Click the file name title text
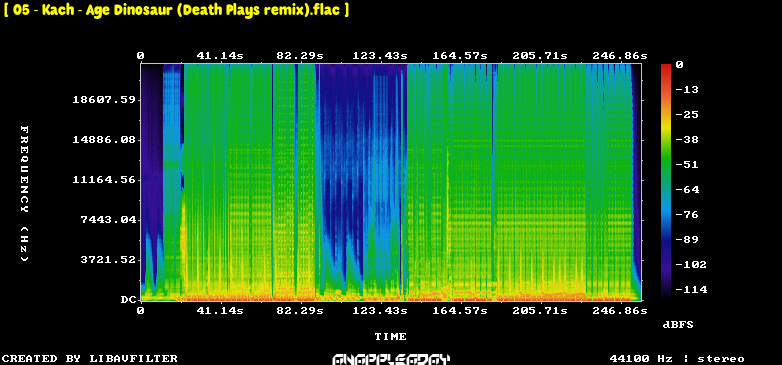The width and height of the screenshot is (782, 365). point(176,9)
